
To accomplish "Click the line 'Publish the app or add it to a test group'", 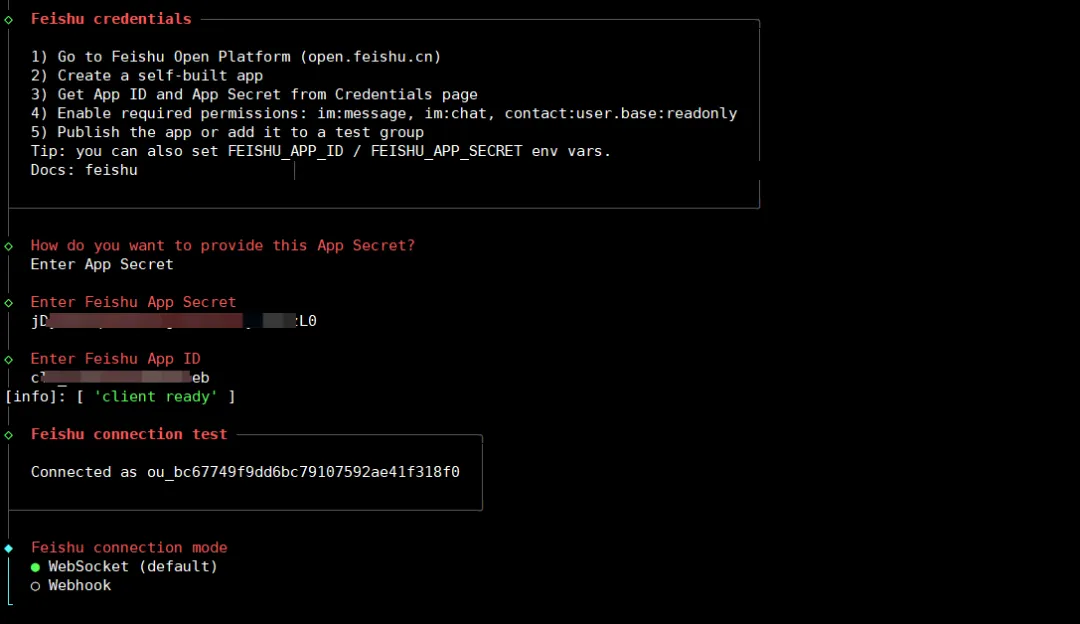I will (x=227, y=132).
